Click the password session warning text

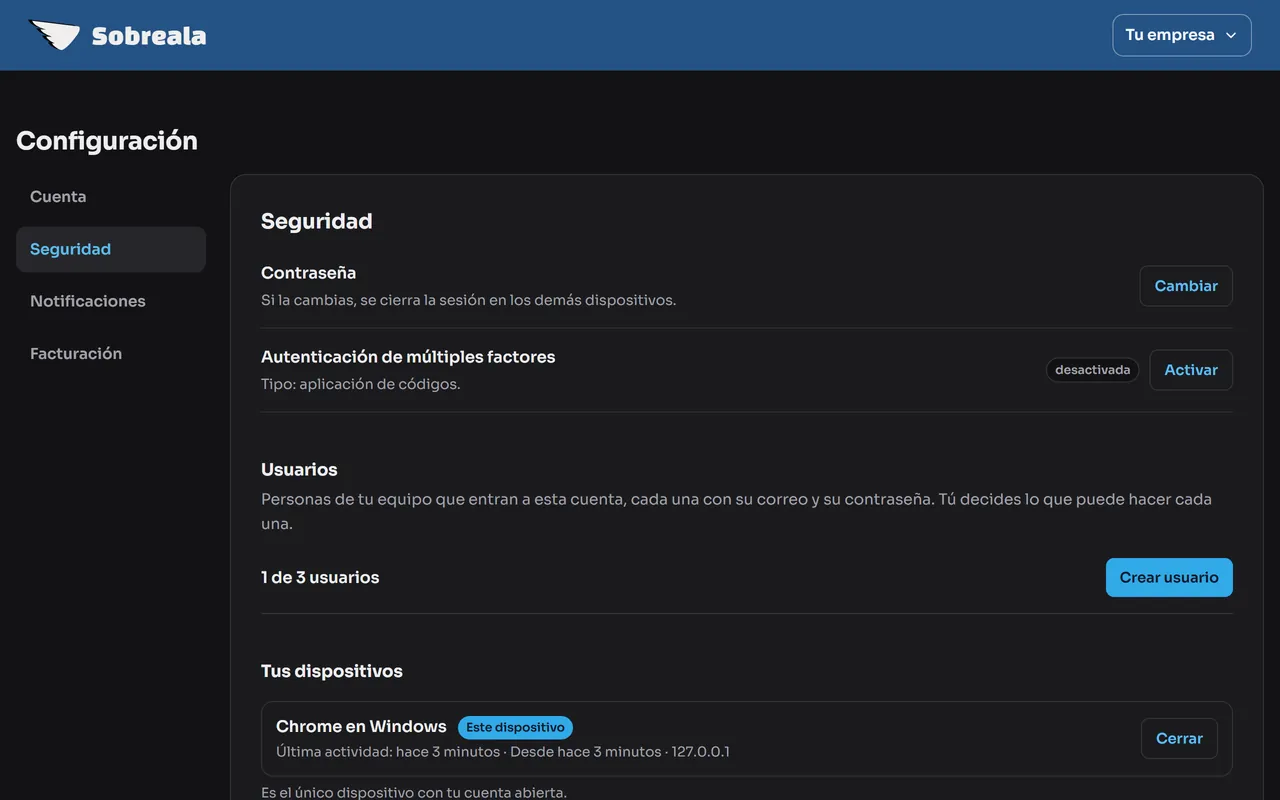[x=469, y=300]
